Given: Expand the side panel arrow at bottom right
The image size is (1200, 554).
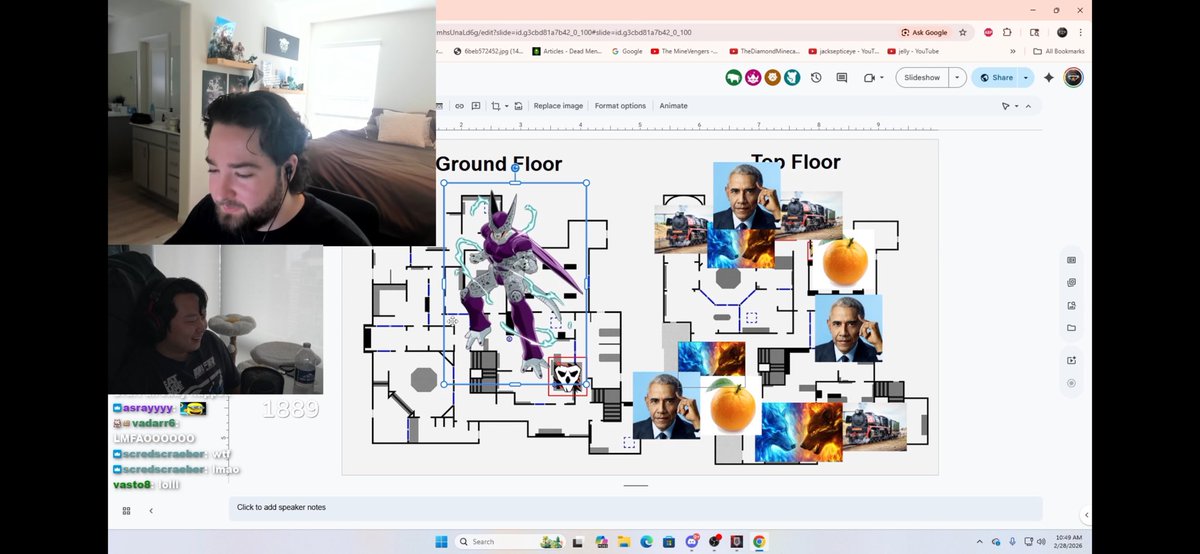Looking at the screenshot, I should pos(1086,515).
